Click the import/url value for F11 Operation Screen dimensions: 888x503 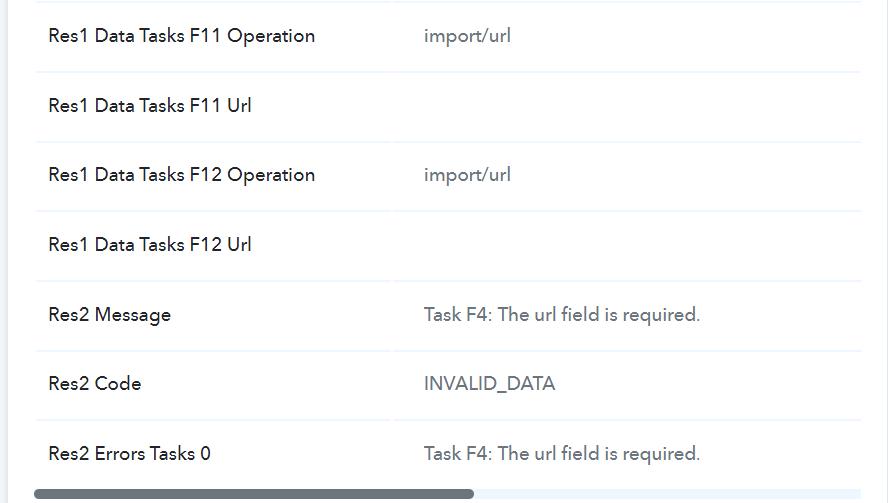pos(467,36)
